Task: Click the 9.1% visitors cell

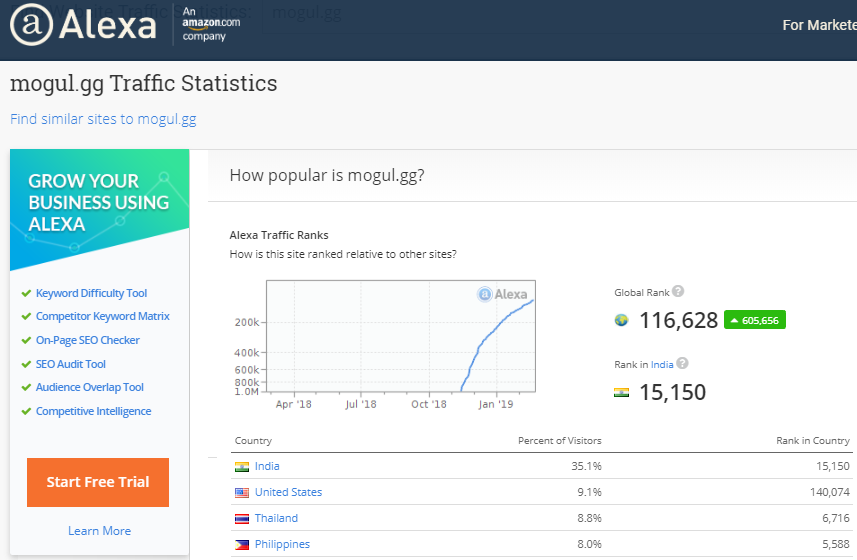Action: point(589,493)
